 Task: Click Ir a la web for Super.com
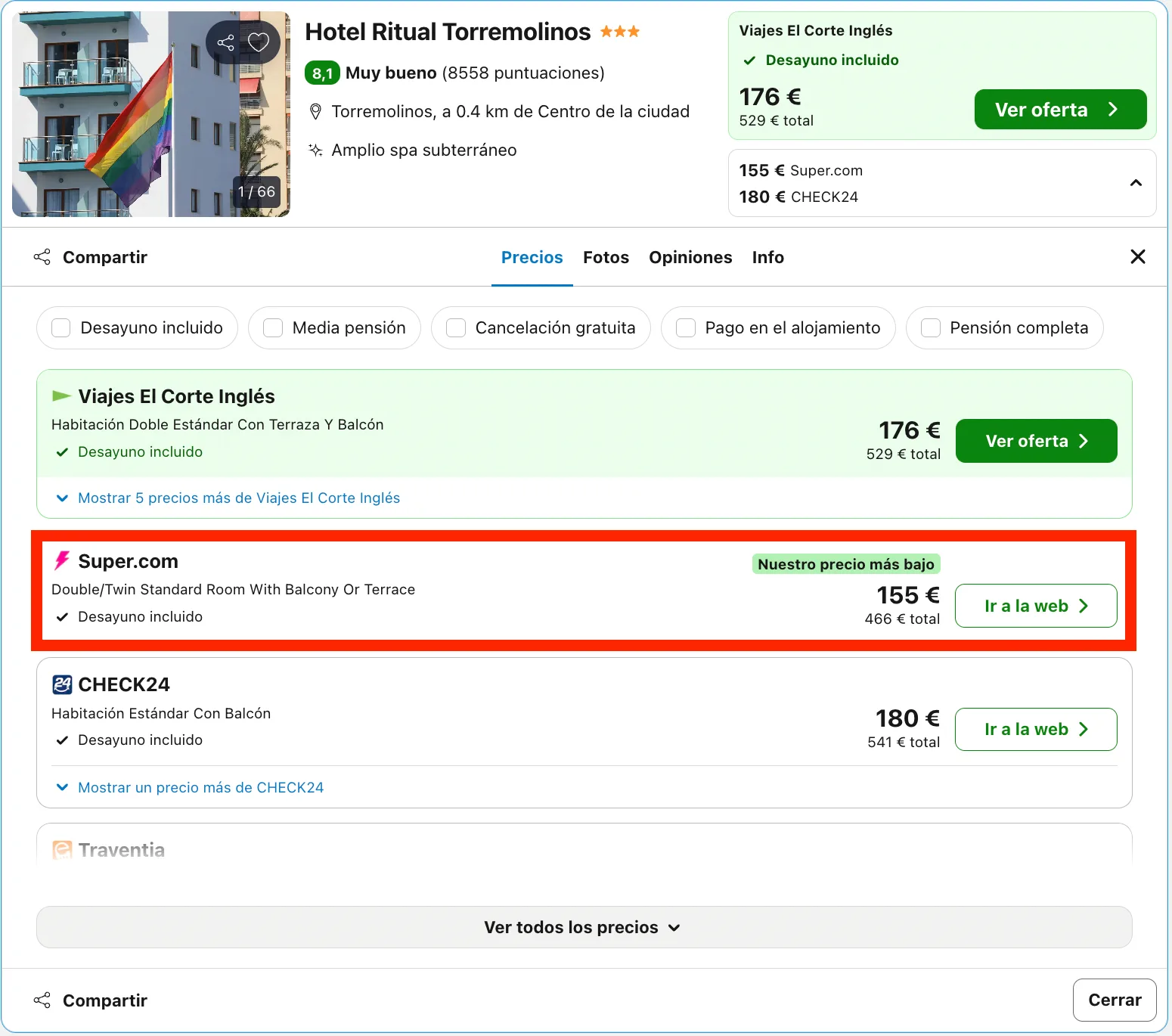point(1036,606)
